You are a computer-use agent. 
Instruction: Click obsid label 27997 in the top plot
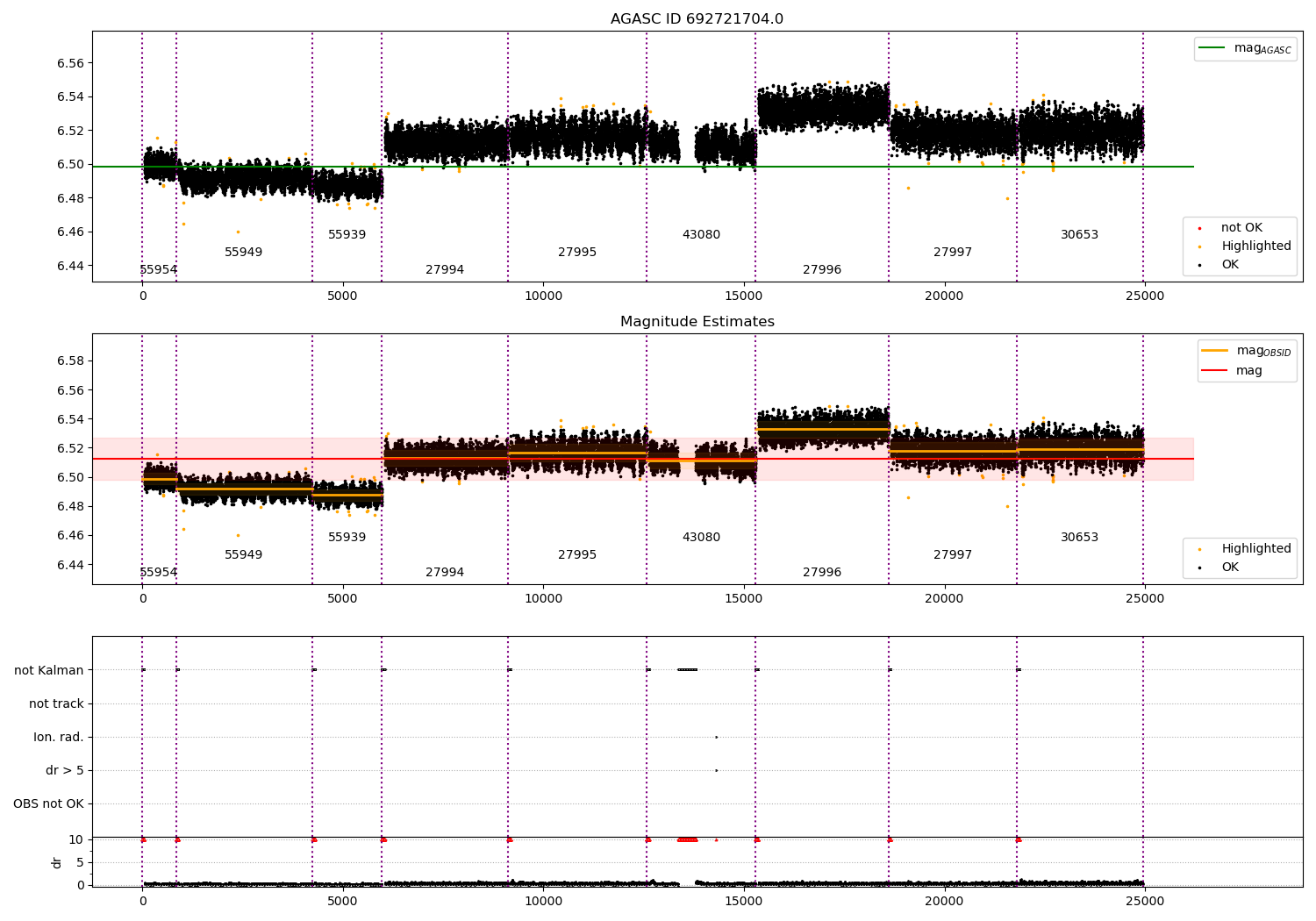953,253
